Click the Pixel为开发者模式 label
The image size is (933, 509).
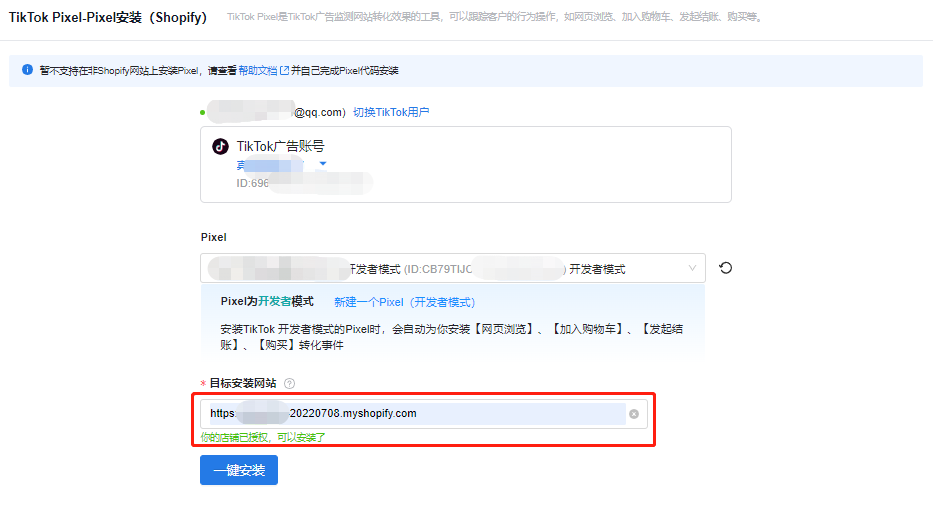tap(267, 301)
